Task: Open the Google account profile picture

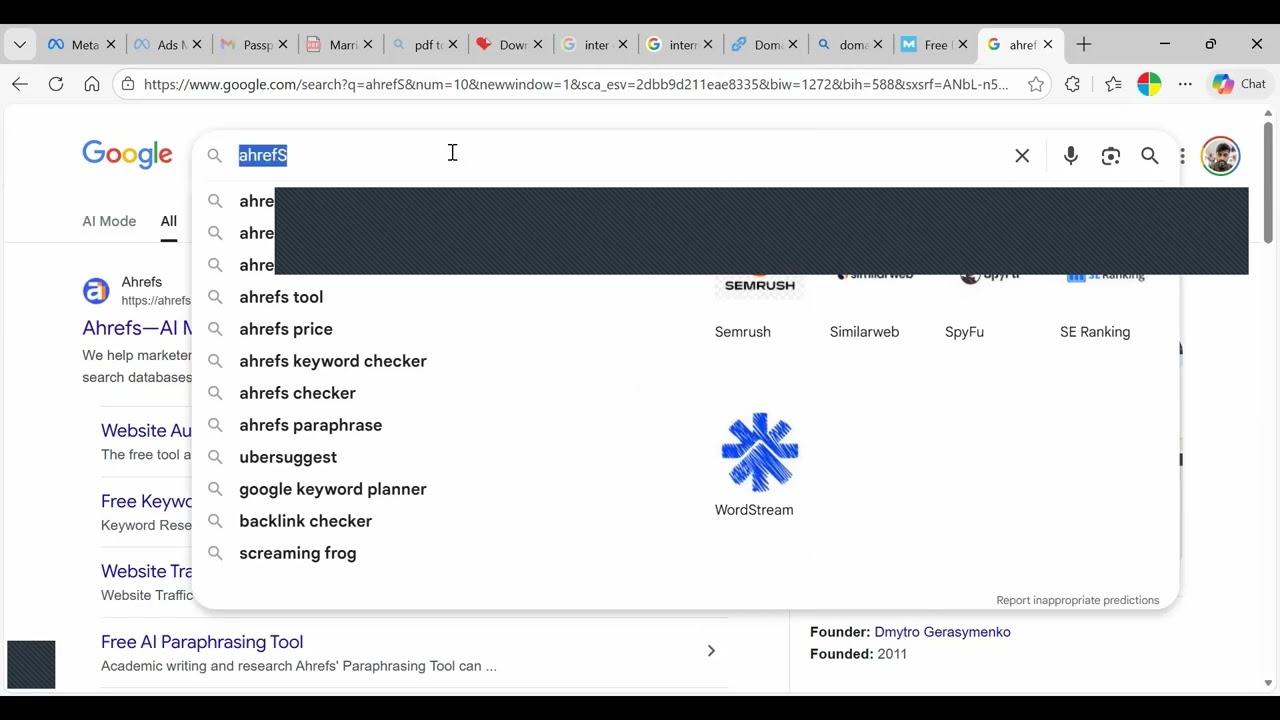Action: pos(1220,156)
